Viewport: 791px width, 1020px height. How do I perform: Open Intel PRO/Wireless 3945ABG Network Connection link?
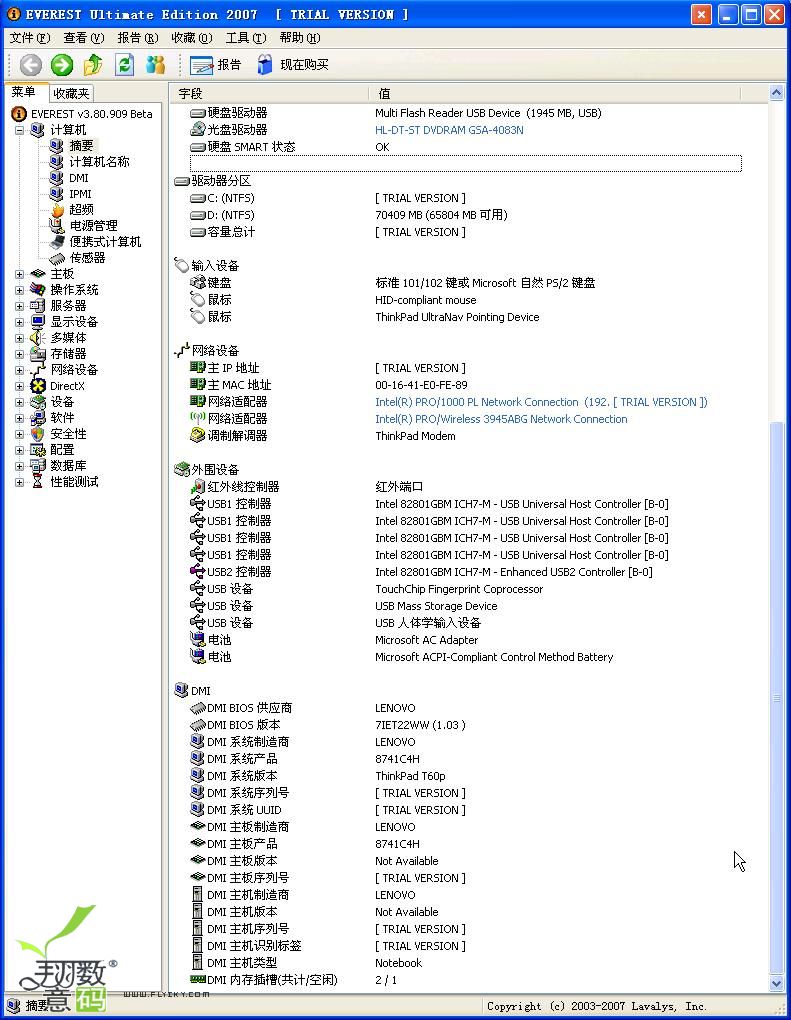tap(501, 419)
